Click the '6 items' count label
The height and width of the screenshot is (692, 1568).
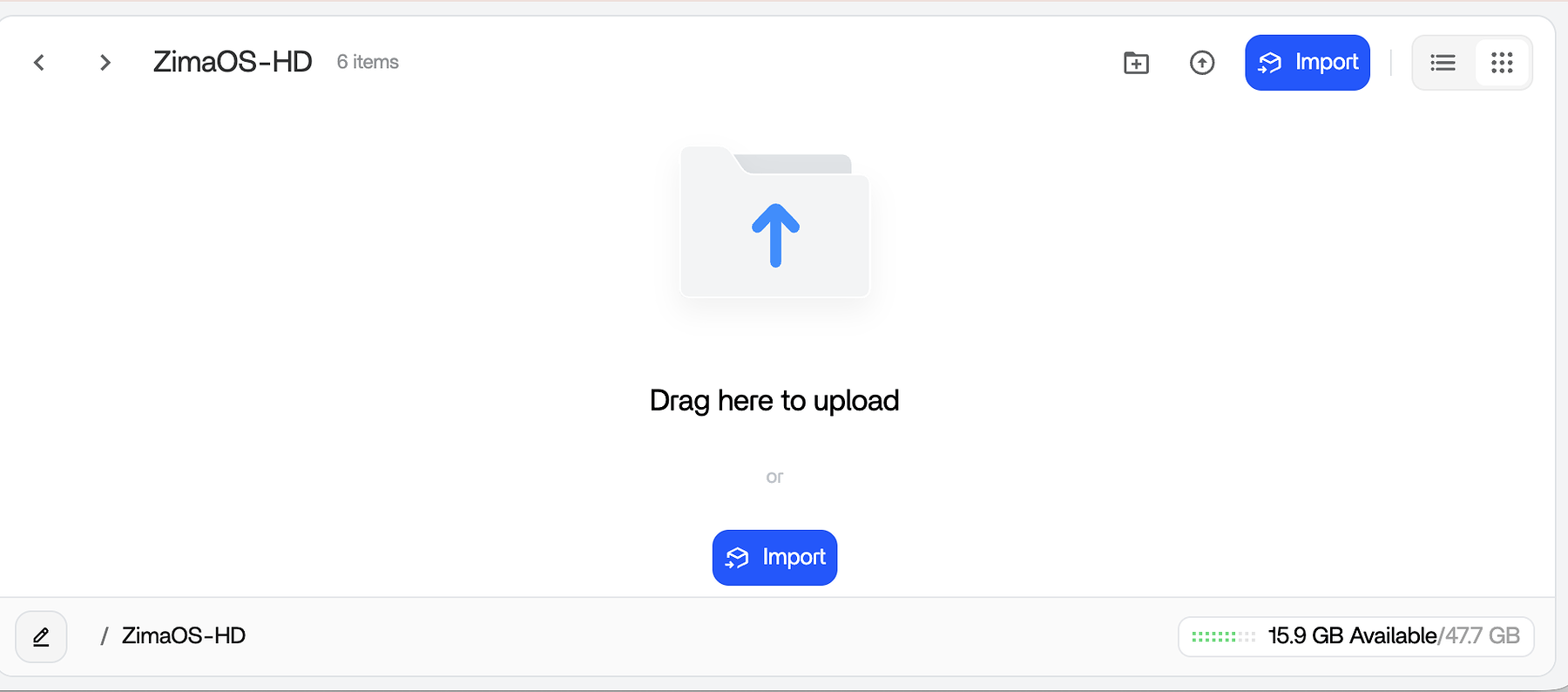pyautogui.click(x=368, y=62)
